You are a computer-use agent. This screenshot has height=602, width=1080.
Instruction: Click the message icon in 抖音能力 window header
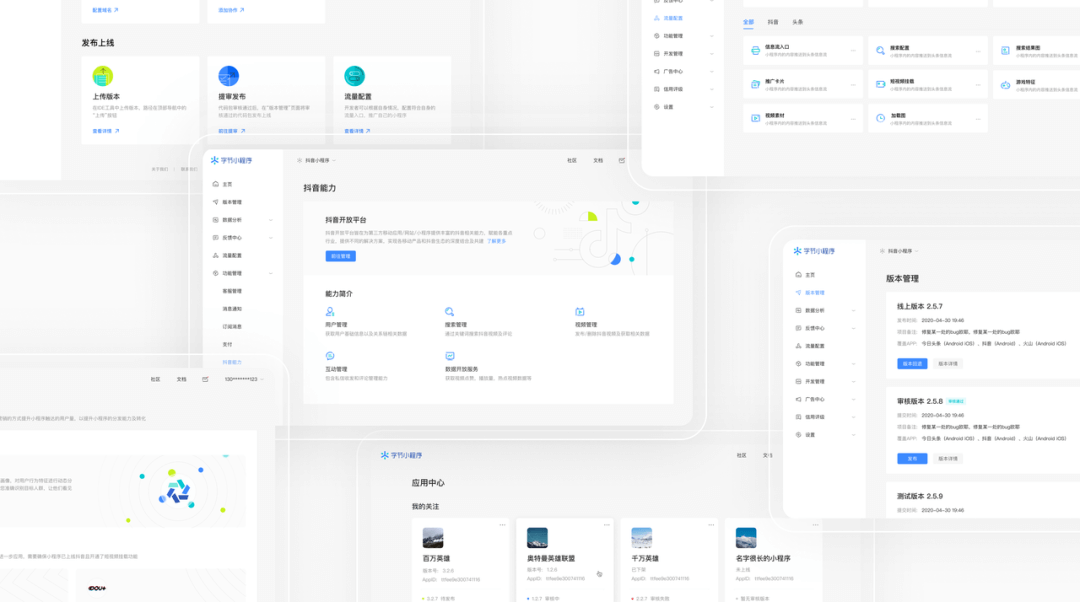(621, 160)
